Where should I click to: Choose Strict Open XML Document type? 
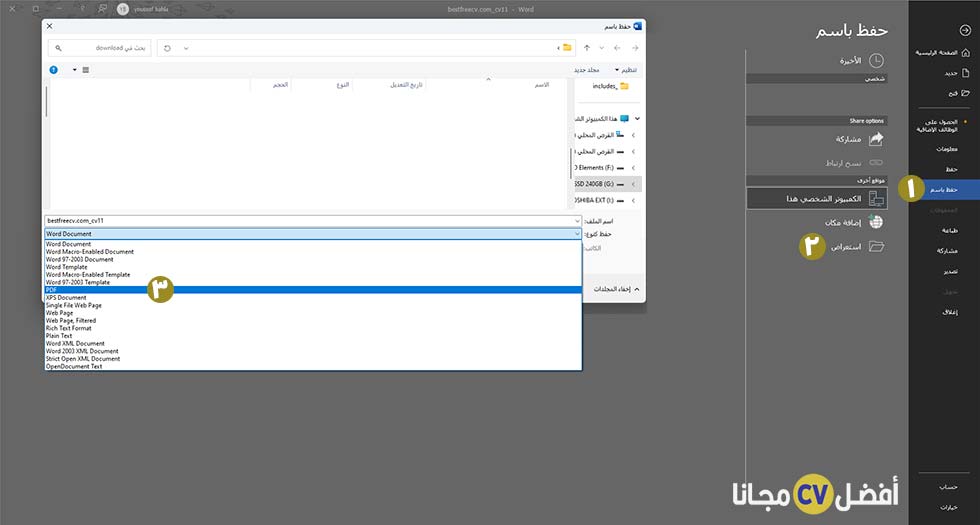[x=313, y=359]
